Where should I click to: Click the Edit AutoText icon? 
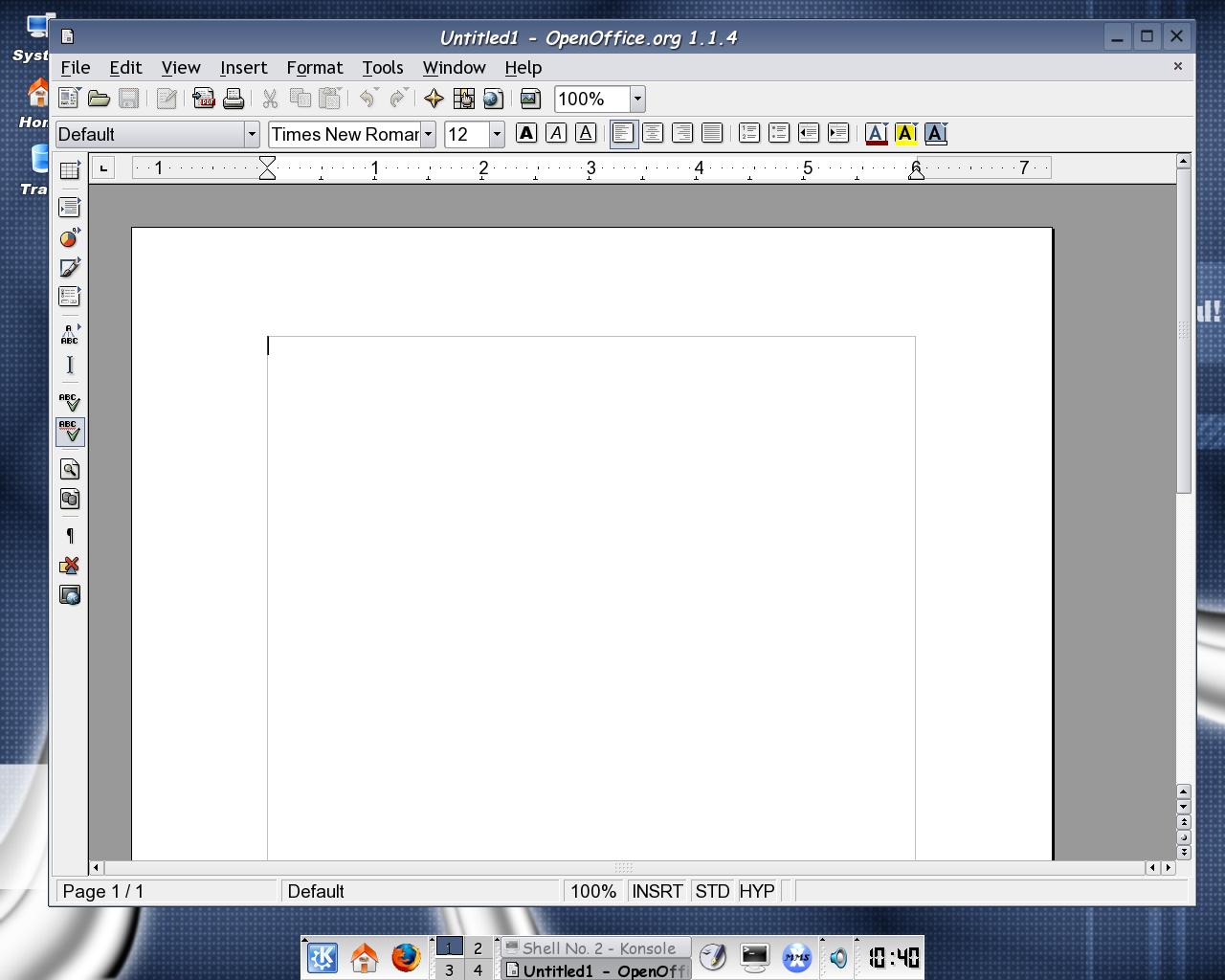pyautogui.click(x=70, y=335)
